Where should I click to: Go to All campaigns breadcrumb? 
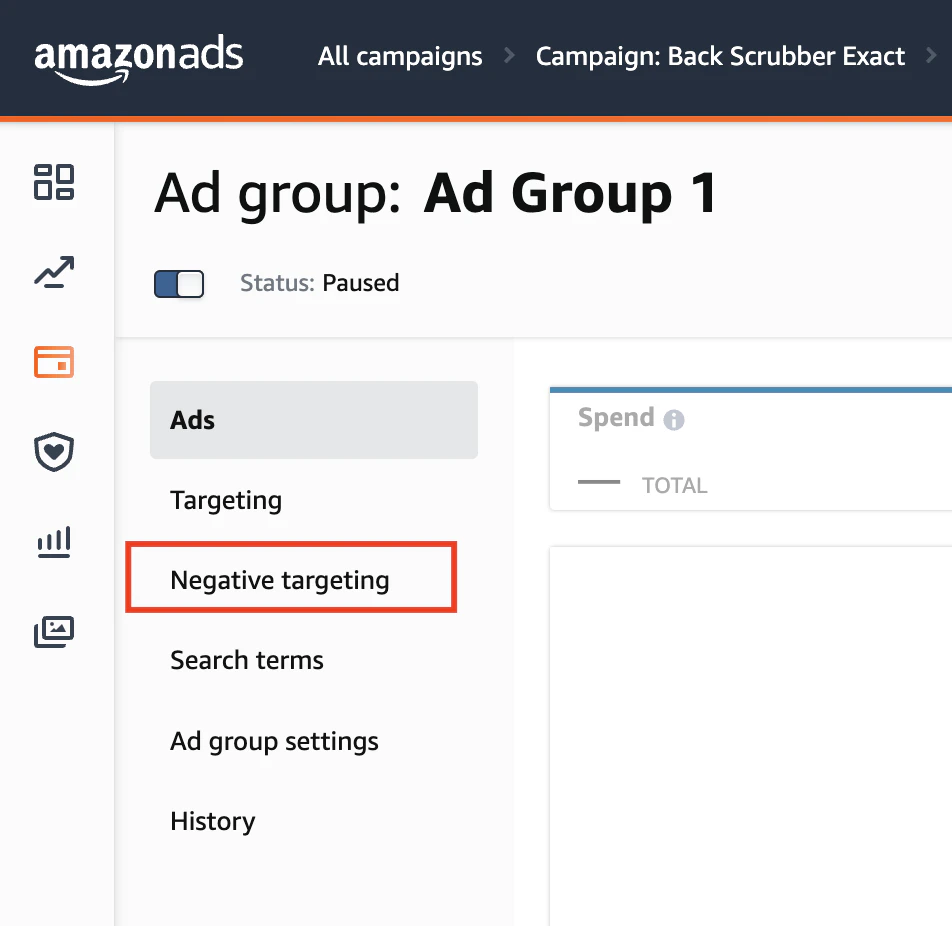tap(400, 57)
